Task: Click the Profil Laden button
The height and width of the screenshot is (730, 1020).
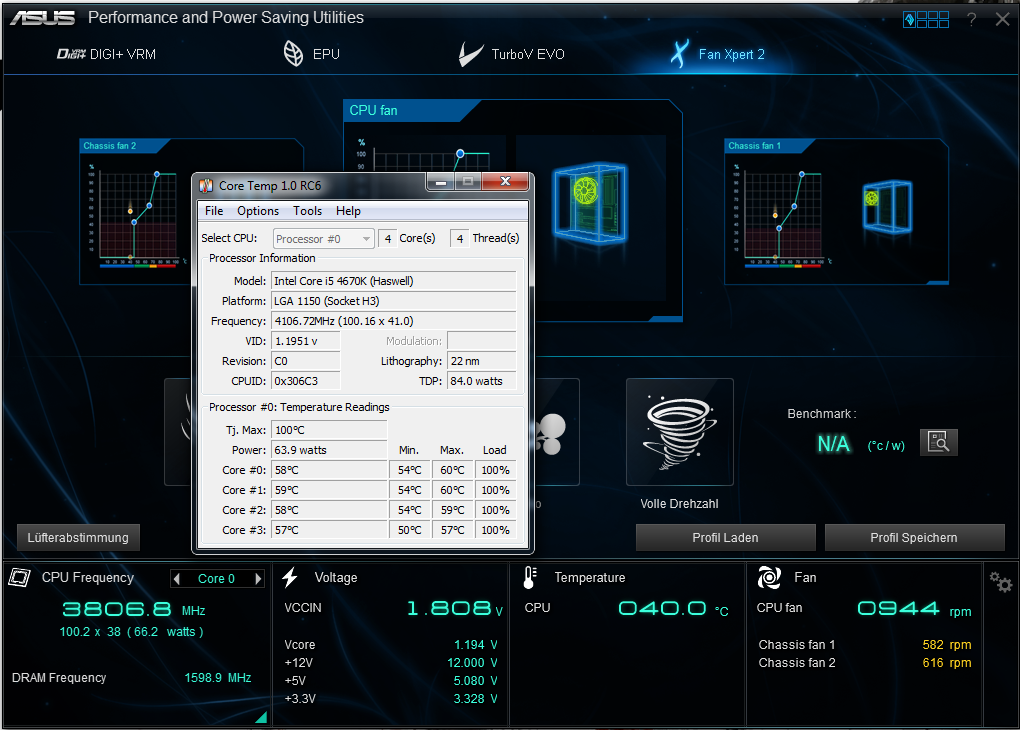Action: click(725, 537)
